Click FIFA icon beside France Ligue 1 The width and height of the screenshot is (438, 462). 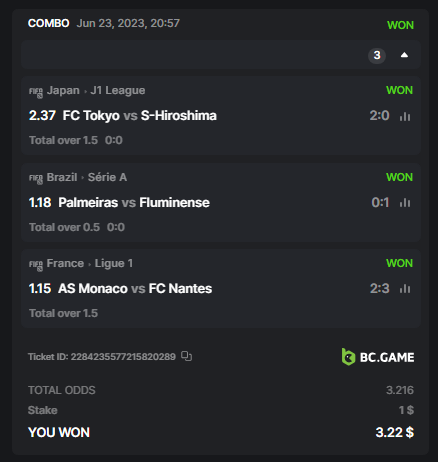point(36,265)
